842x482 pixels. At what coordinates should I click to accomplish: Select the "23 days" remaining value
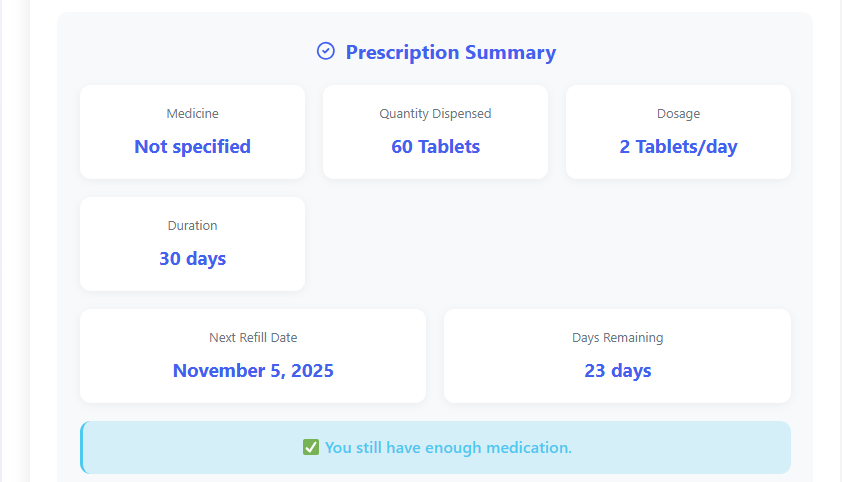[617, 370]
